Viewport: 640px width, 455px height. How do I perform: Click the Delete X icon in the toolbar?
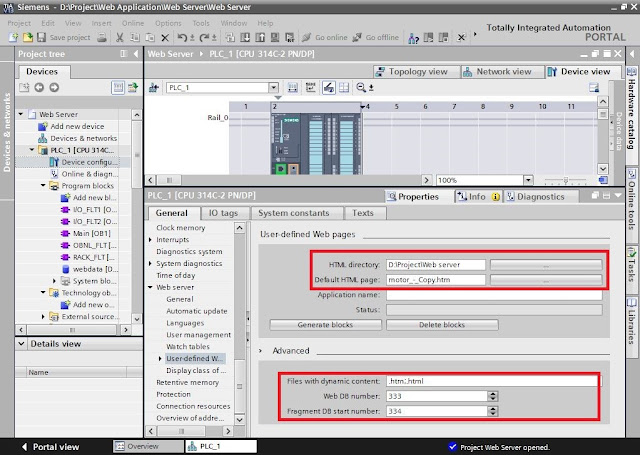[165, 38]
